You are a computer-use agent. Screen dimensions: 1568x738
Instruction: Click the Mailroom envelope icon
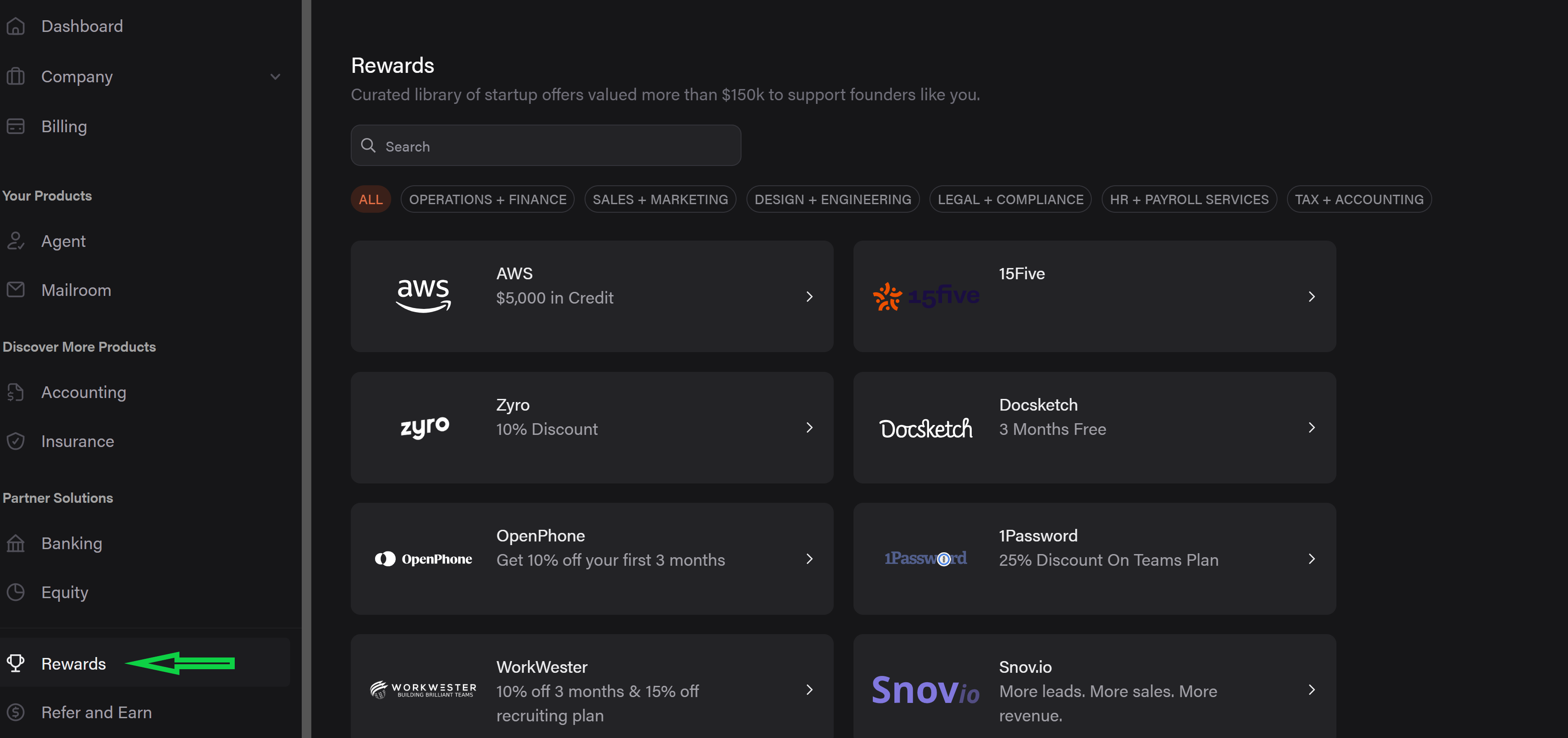pos(16,290)
